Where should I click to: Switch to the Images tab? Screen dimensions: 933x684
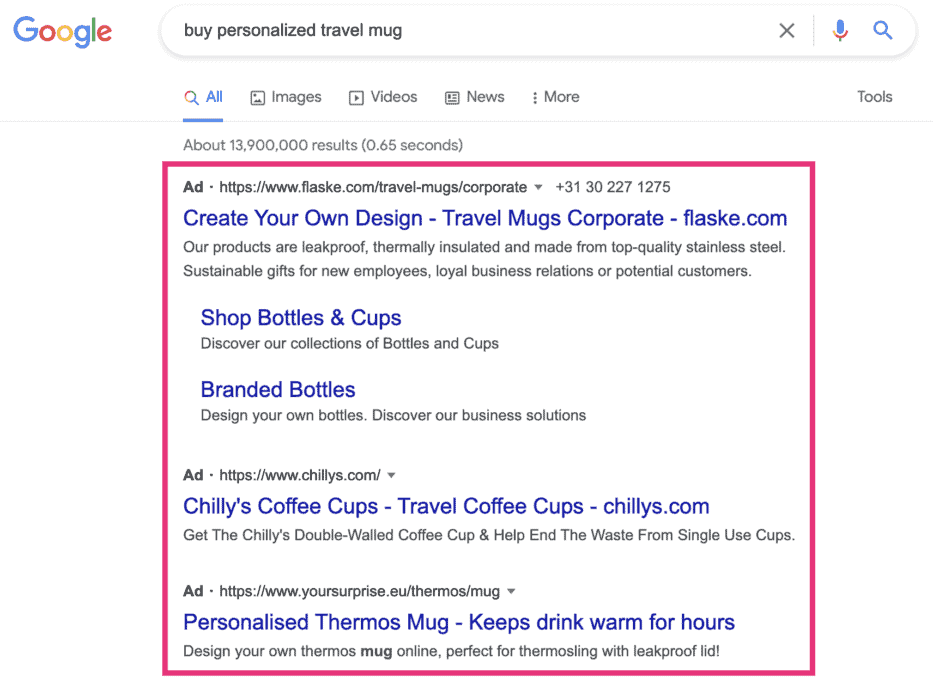coord(286,97)
